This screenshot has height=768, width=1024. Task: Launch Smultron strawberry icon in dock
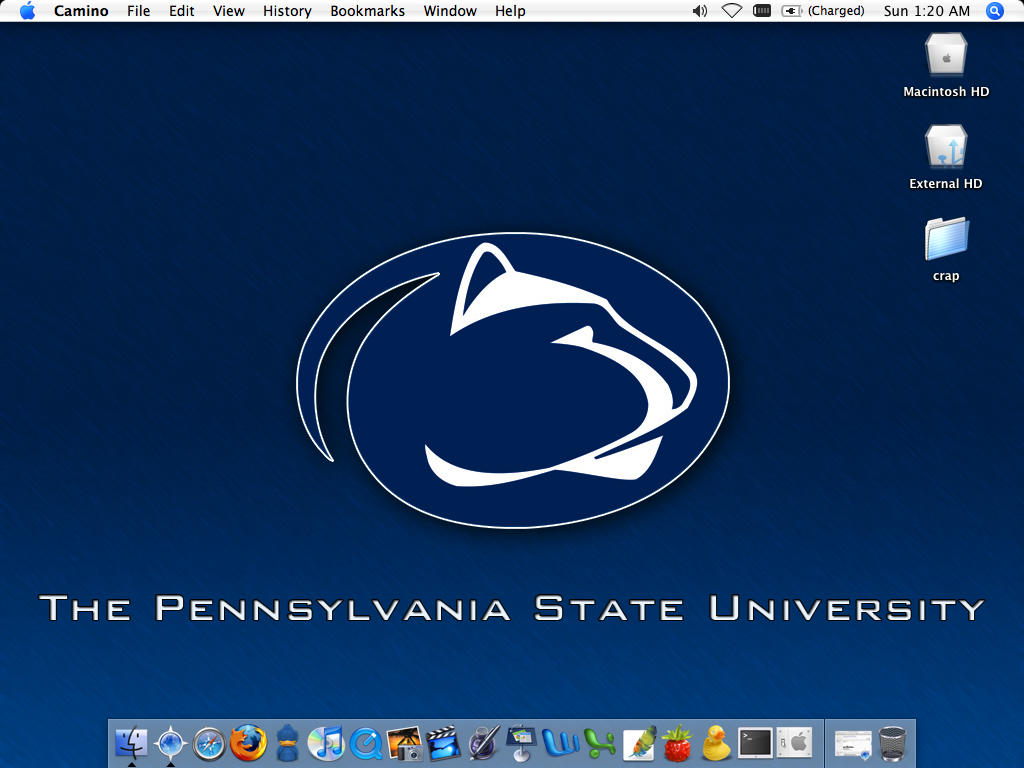point(677,743)
